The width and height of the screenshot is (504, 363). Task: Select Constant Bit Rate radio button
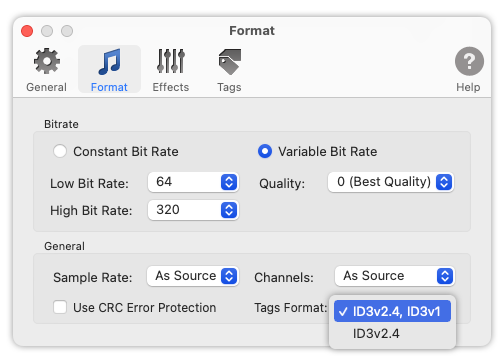(60, 151)
